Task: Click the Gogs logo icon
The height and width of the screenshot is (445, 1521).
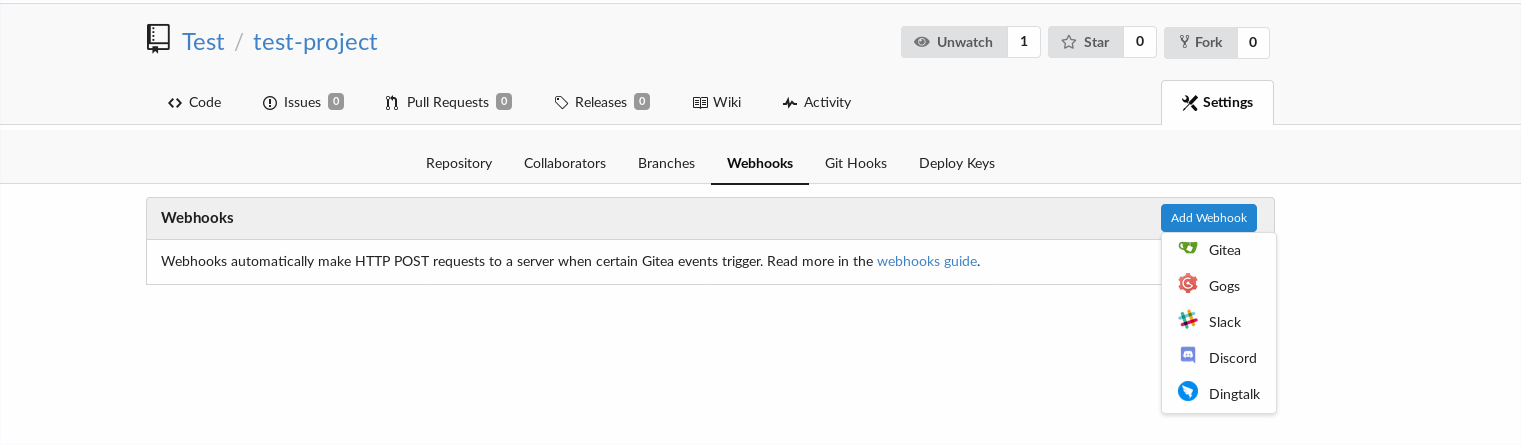Action: 1188,286
